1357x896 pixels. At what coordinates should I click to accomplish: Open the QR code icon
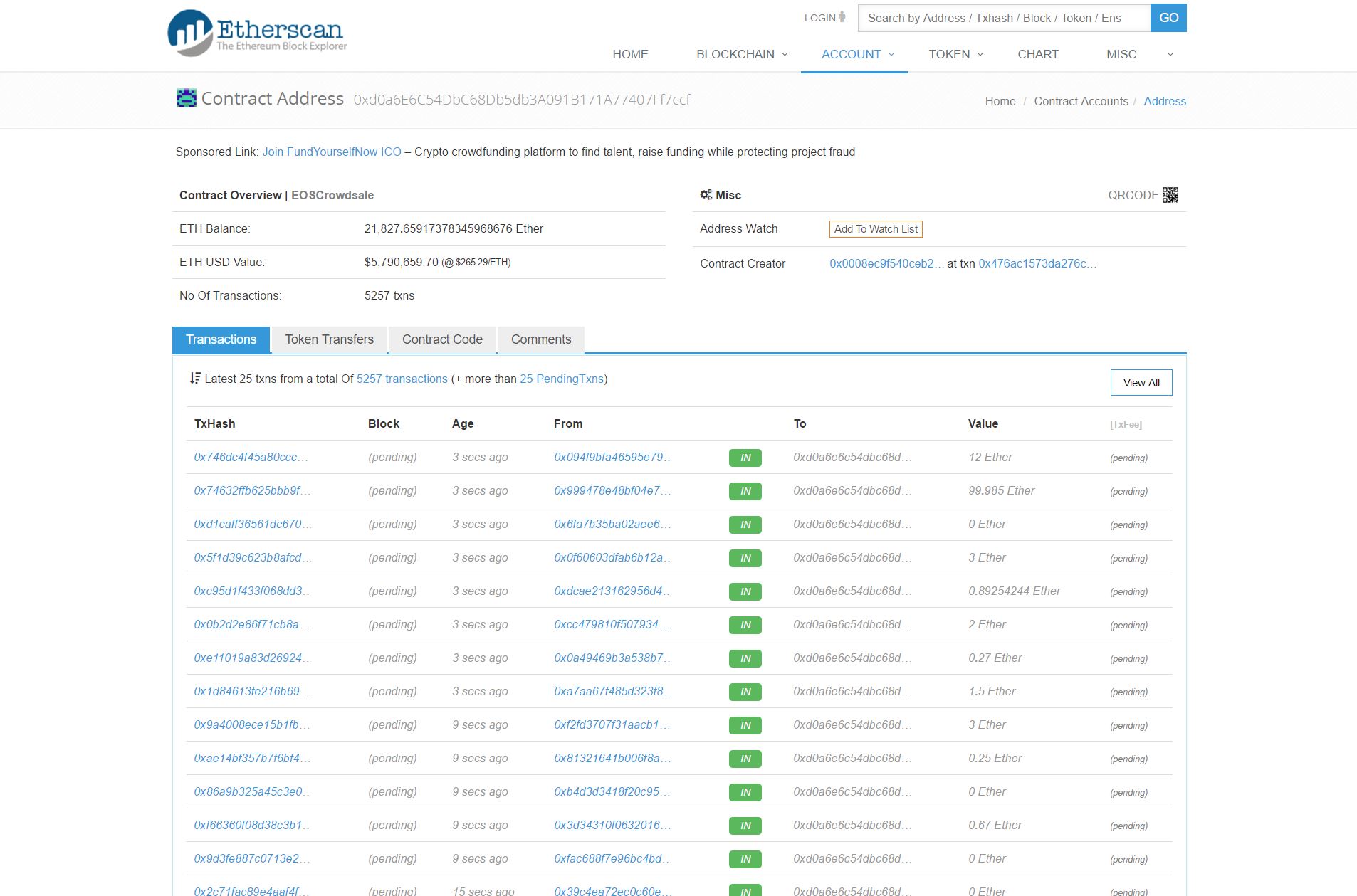1170,195
